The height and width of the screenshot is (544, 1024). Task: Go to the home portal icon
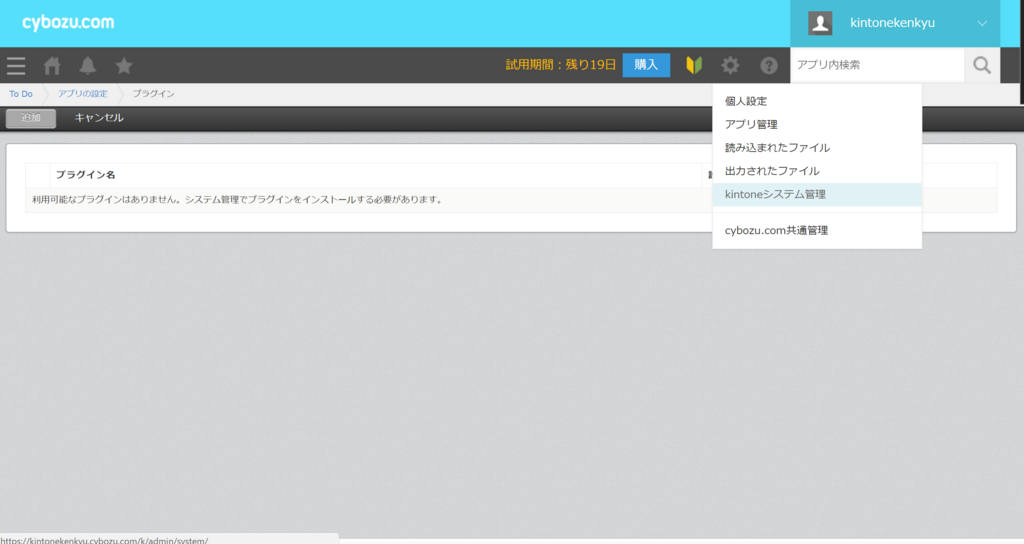[52, 65]
